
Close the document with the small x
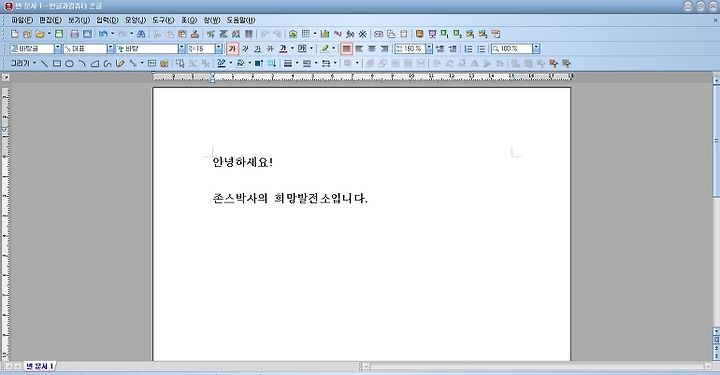point(715,20)
